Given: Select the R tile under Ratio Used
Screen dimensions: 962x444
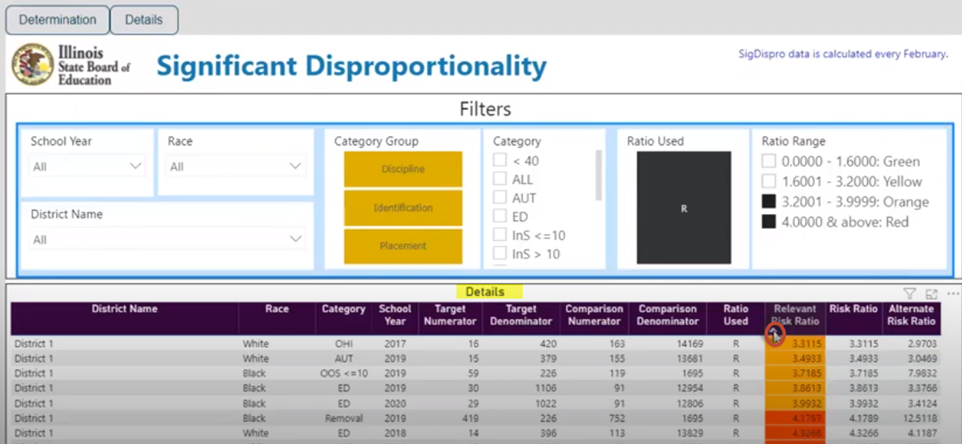Looking at the screenshot, I should (x=684, y=209).
